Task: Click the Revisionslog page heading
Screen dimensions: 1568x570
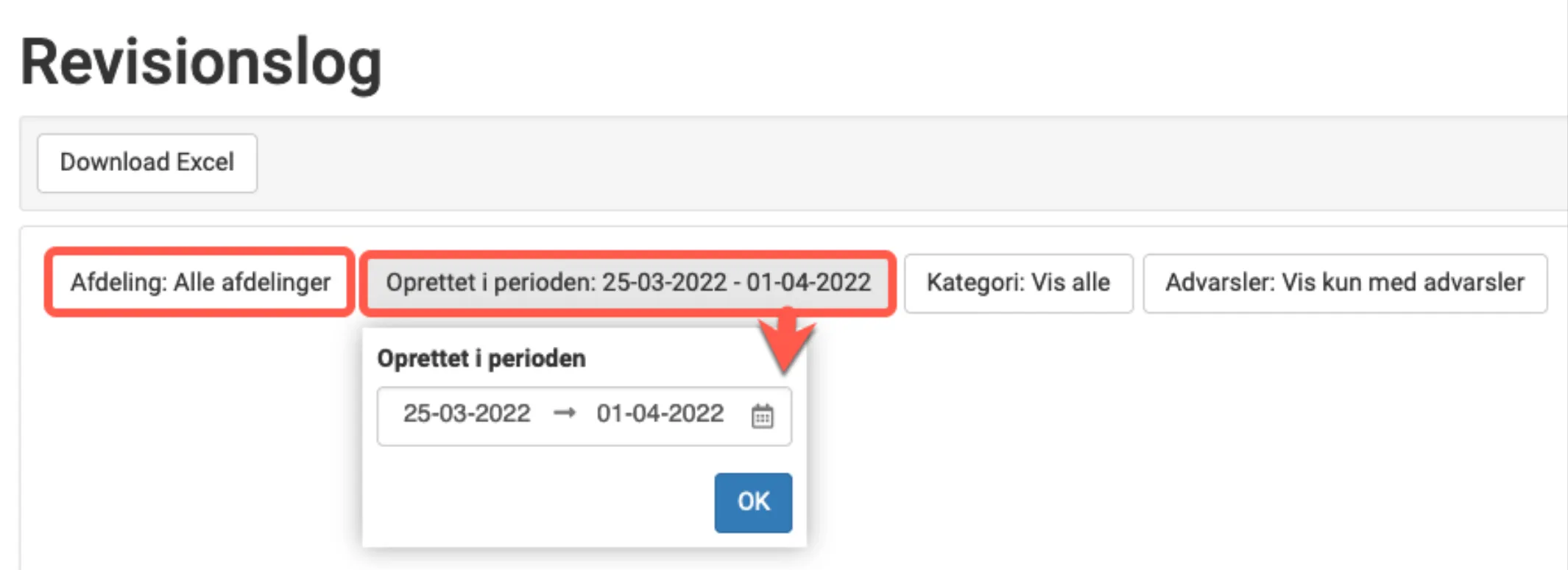Action: coord(201,63)
